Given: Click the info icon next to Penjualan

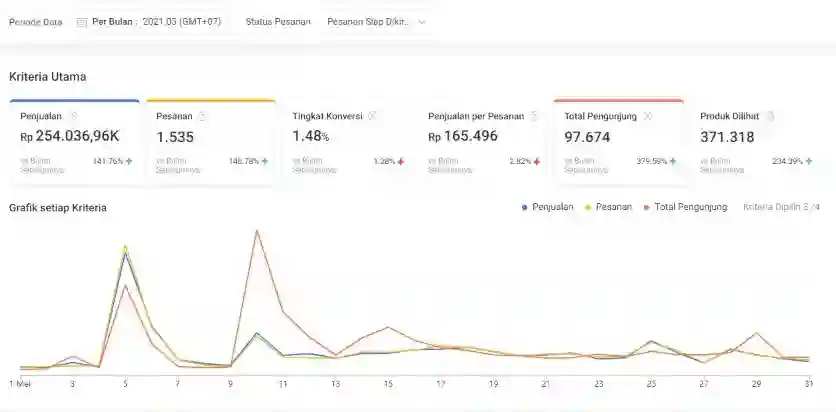Looking at the screenshot, I should click(x=74, y=116).
